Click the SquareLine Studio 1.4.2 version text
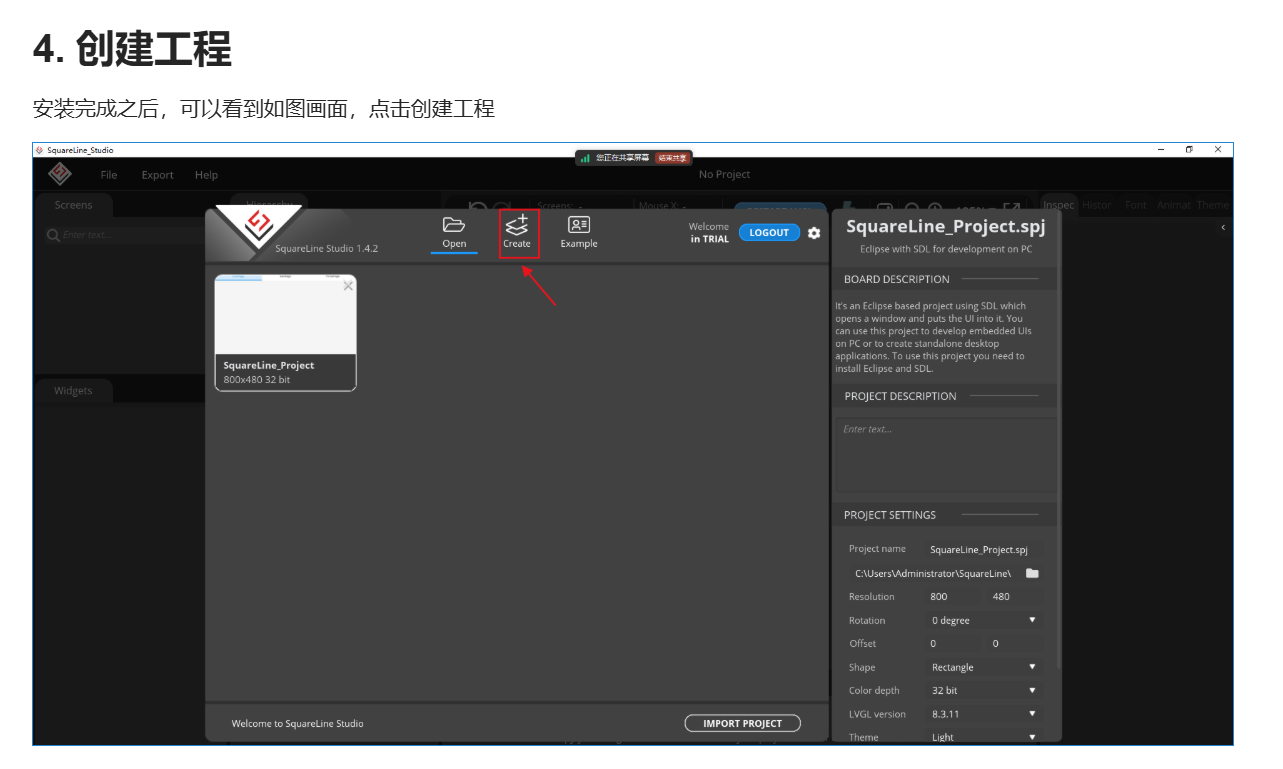The image size is (1283, 769). click(x=327, y=248)
